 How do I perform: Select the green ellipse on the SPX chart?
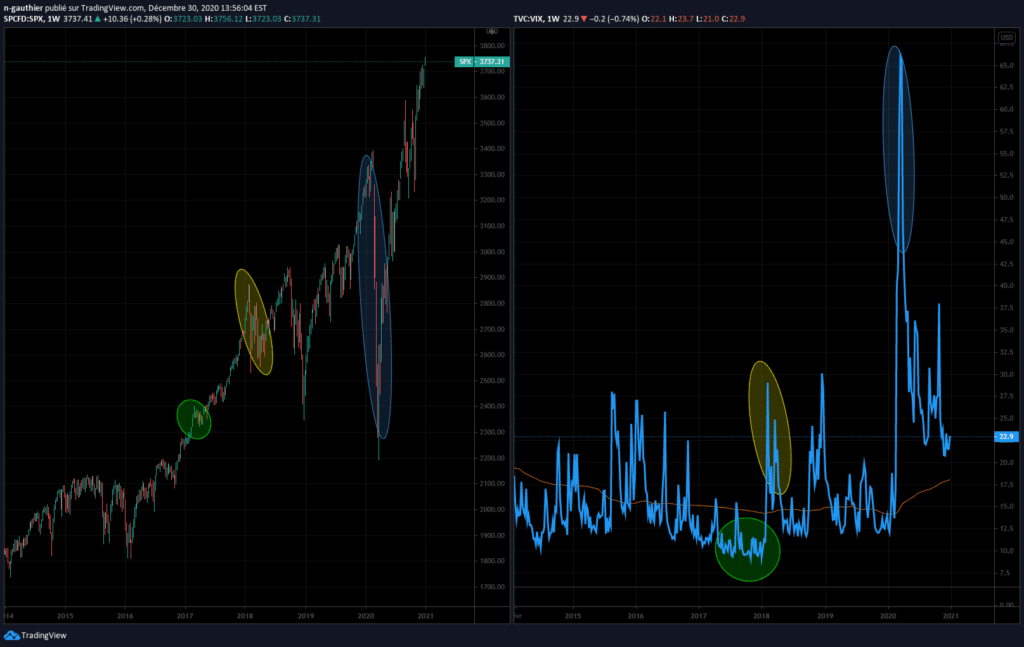click(x=194, y=419)
